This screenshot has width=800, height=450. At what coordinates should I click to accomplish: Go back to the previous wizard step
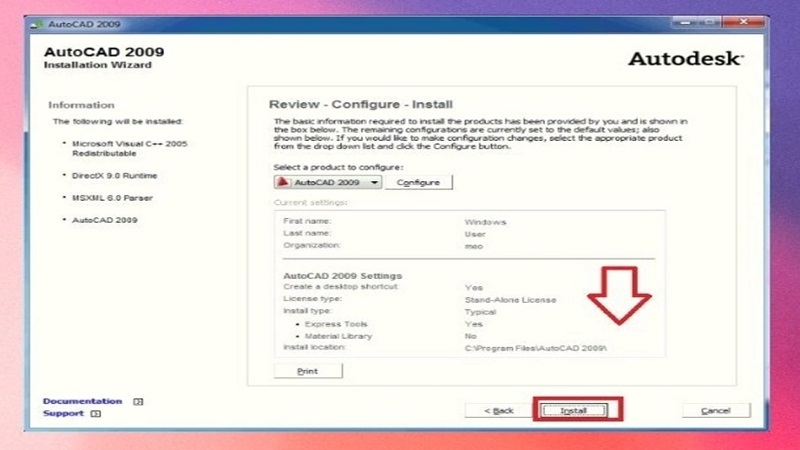[x=498, y=410]
